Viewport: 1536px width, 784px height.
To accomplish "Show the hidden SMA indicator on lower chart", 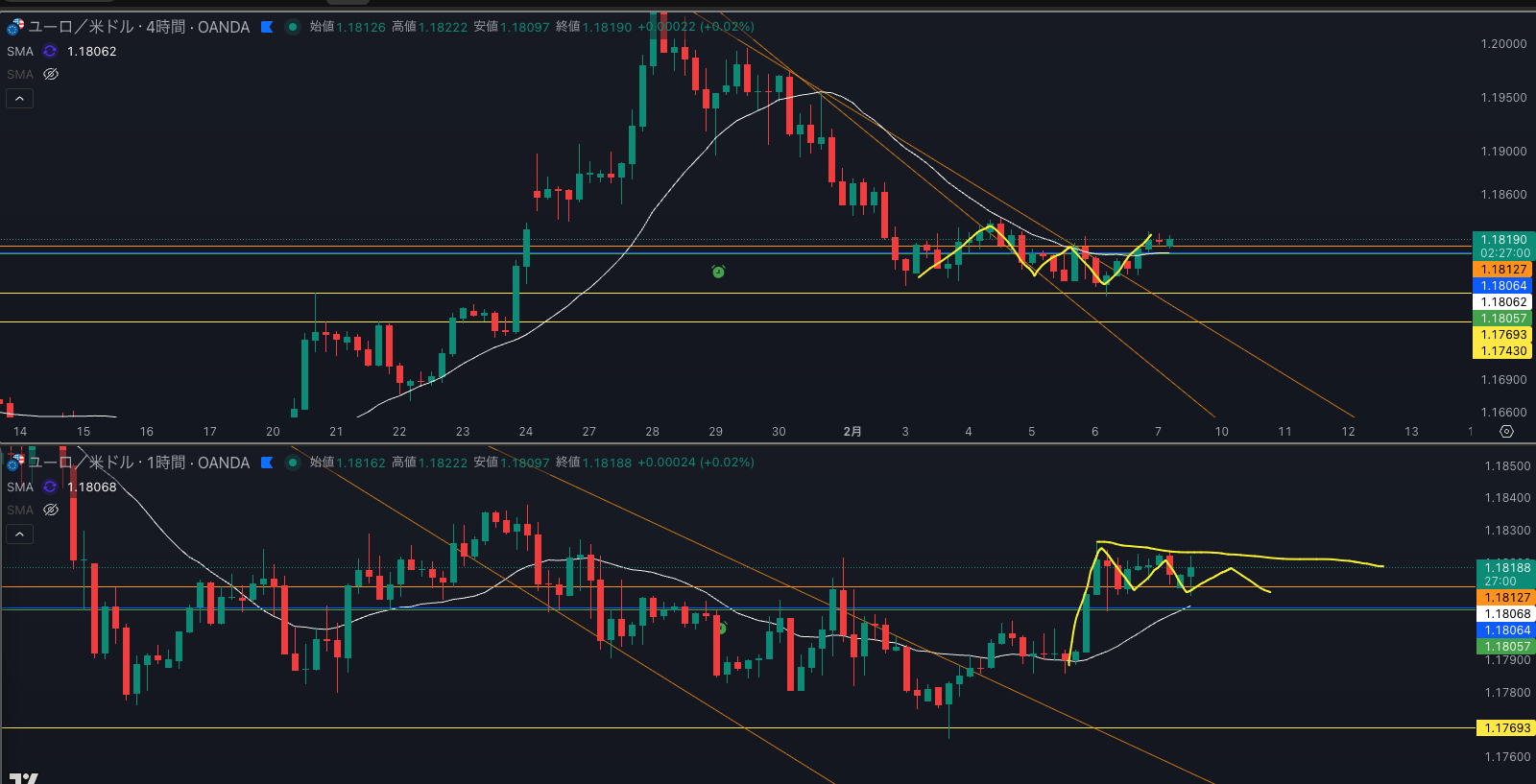I will (51, 510).
